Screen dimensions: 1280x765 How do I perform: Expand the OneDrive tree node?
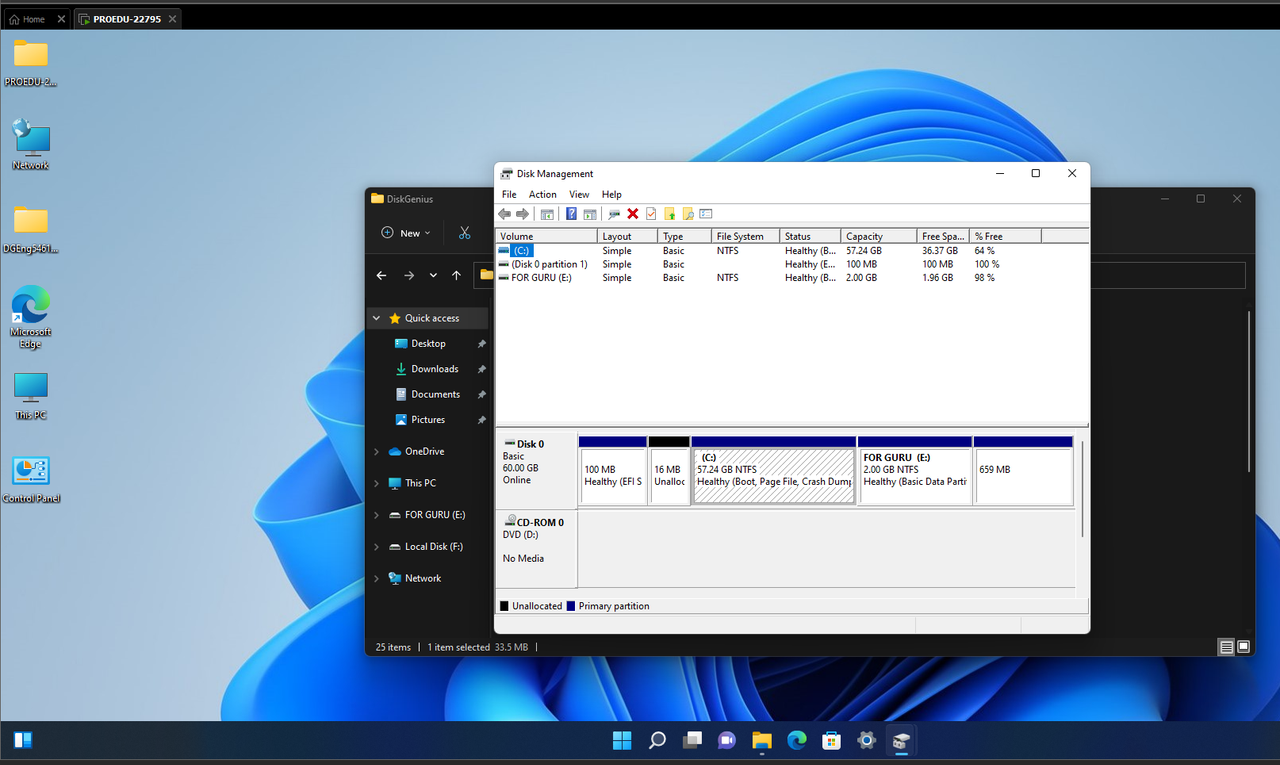[377, 452]
